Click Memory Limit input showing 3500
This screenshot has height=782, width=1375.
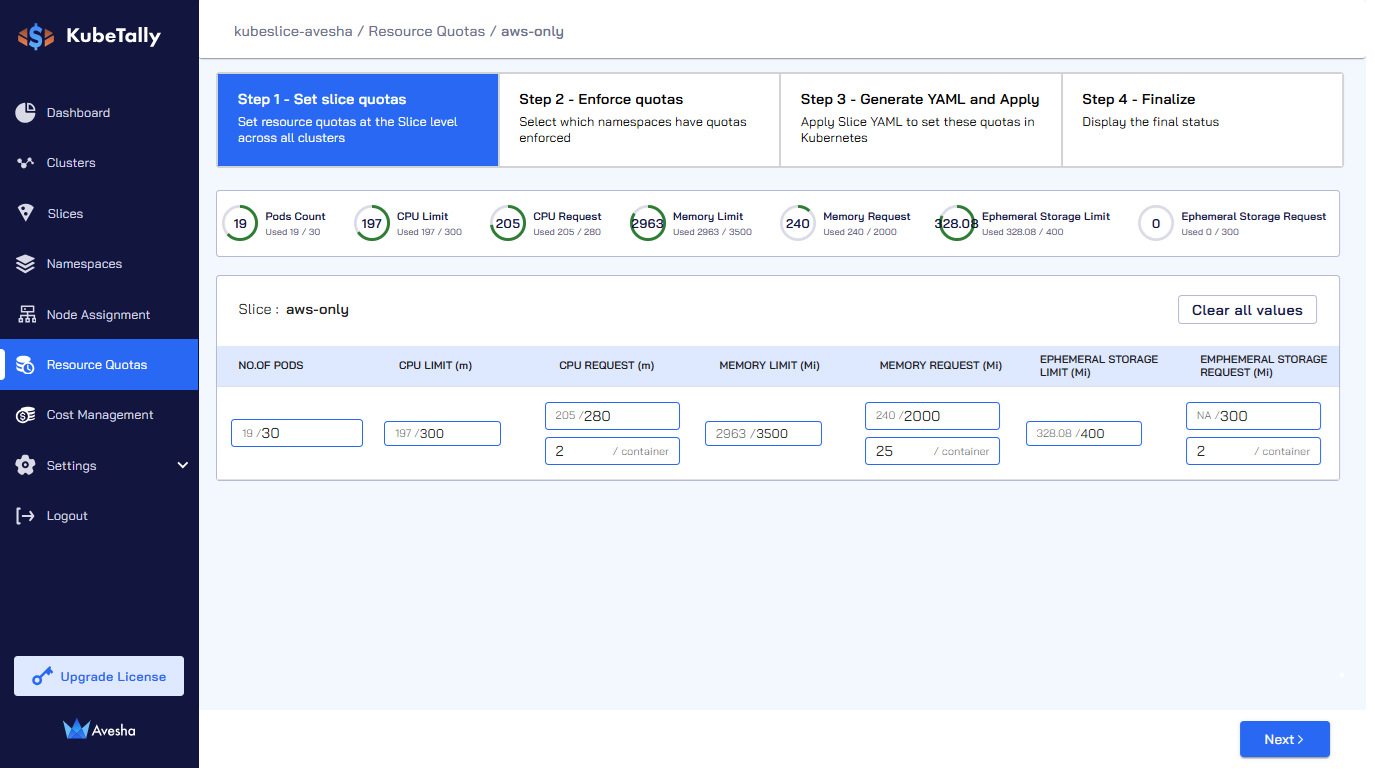763,433
